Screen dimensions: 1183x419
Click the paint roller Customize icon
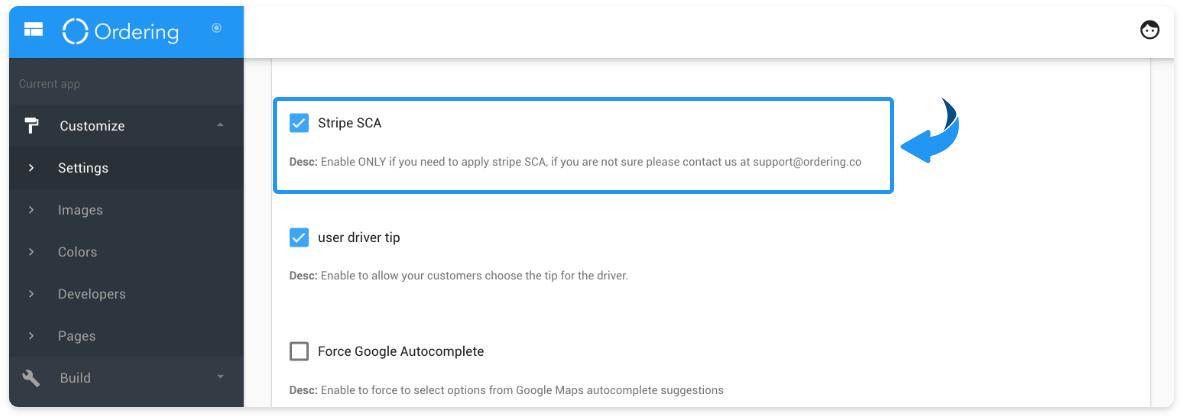[31, 125]
